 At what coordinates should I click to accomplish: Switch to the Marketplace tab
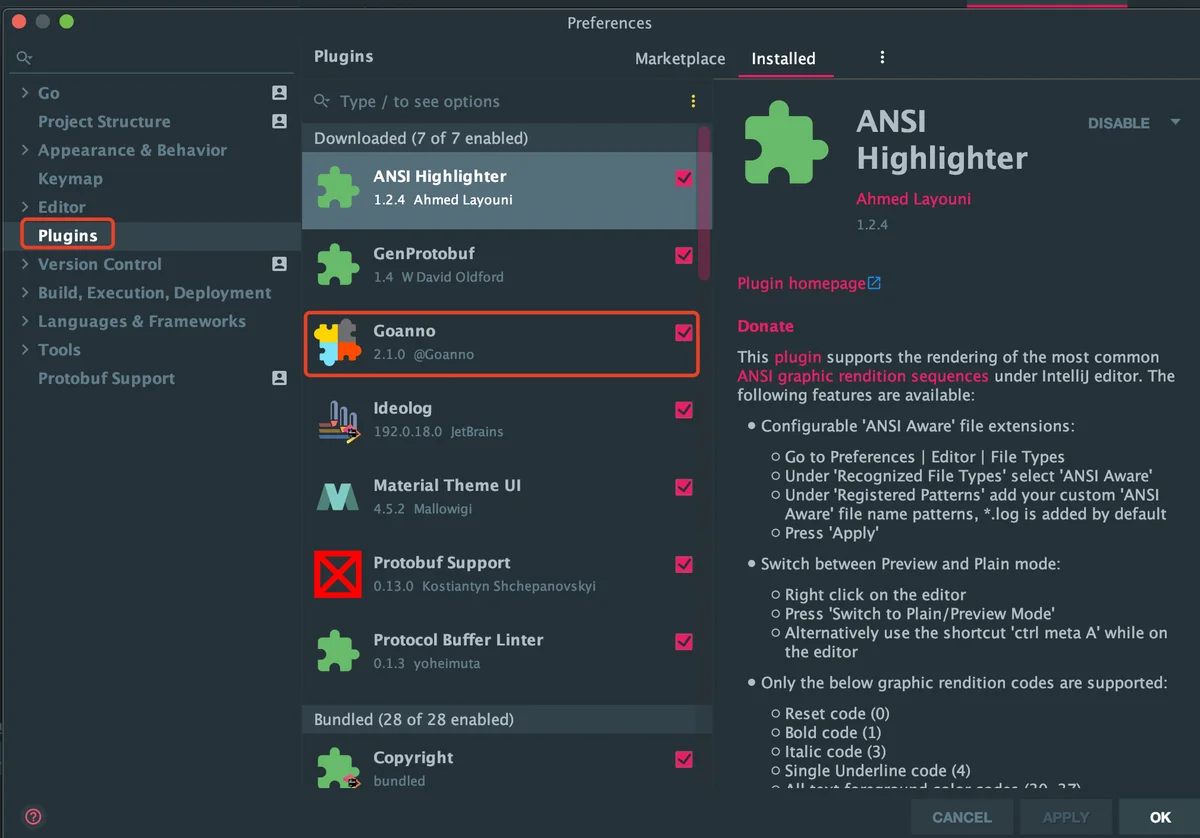680,59
